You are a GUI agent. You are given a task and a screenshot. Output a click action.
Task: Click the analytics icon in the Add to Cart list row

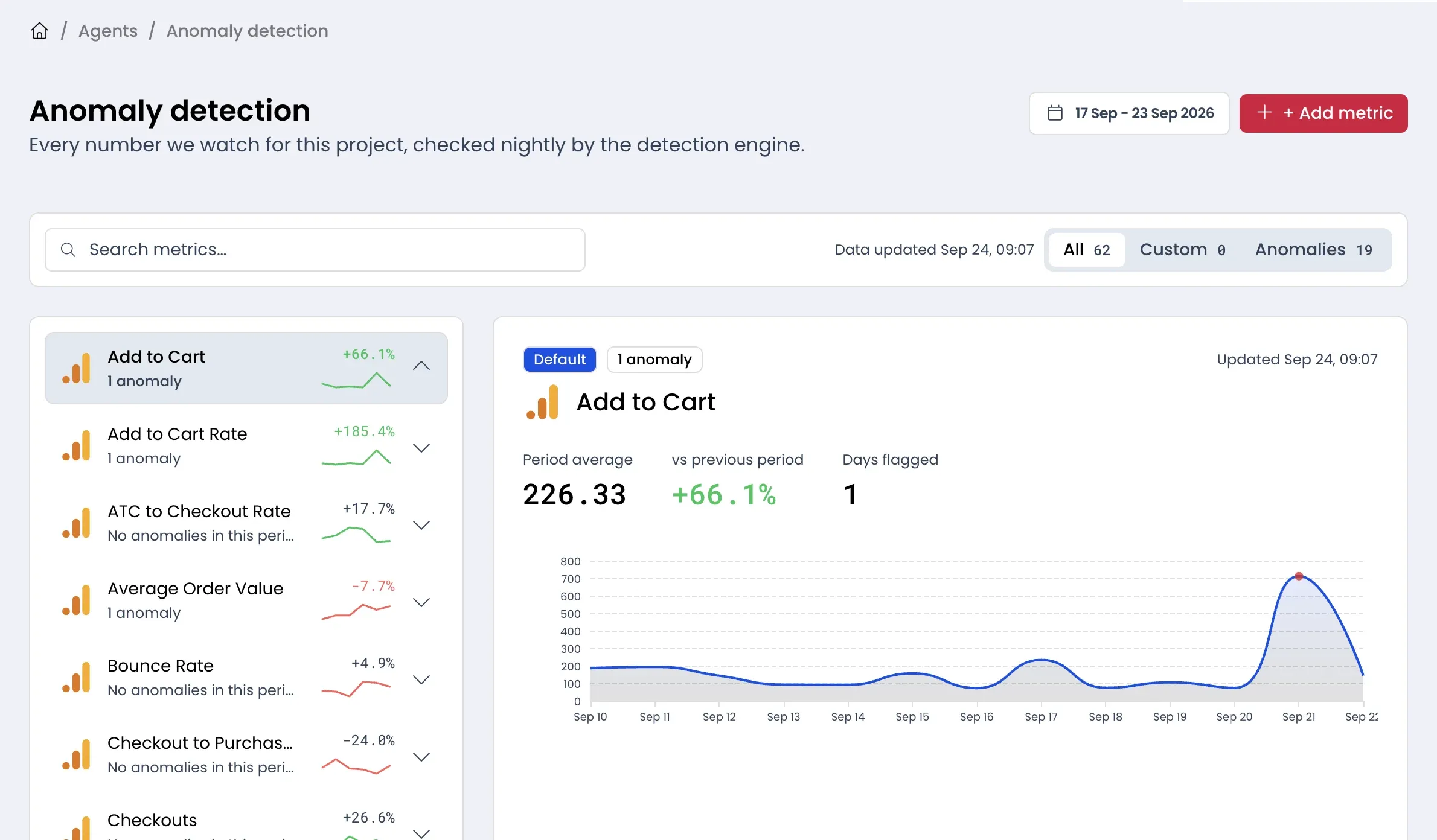[76, 369]
